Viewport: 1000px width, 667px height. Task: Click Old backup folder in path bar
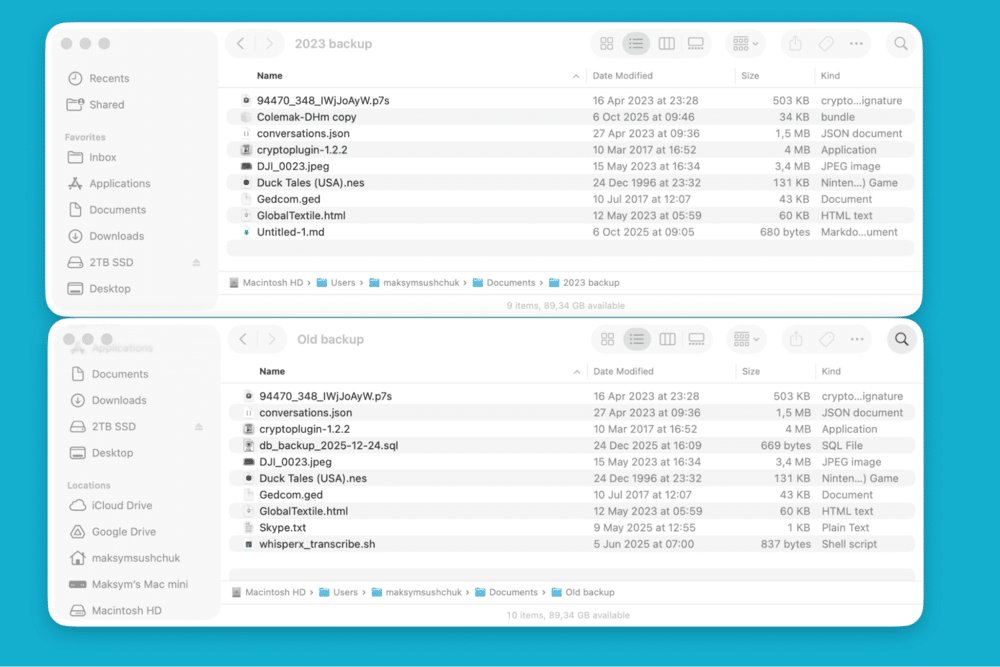583,592
